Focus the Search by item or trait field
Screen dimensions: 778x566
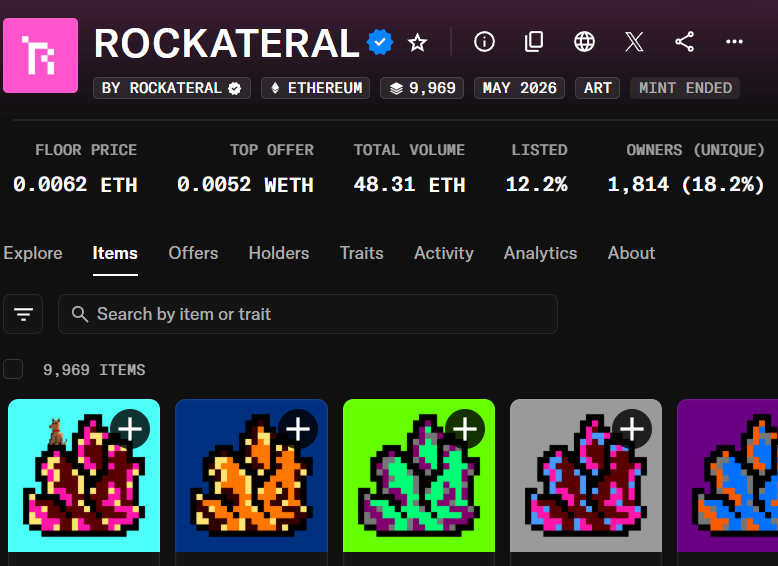pos(308,314)
